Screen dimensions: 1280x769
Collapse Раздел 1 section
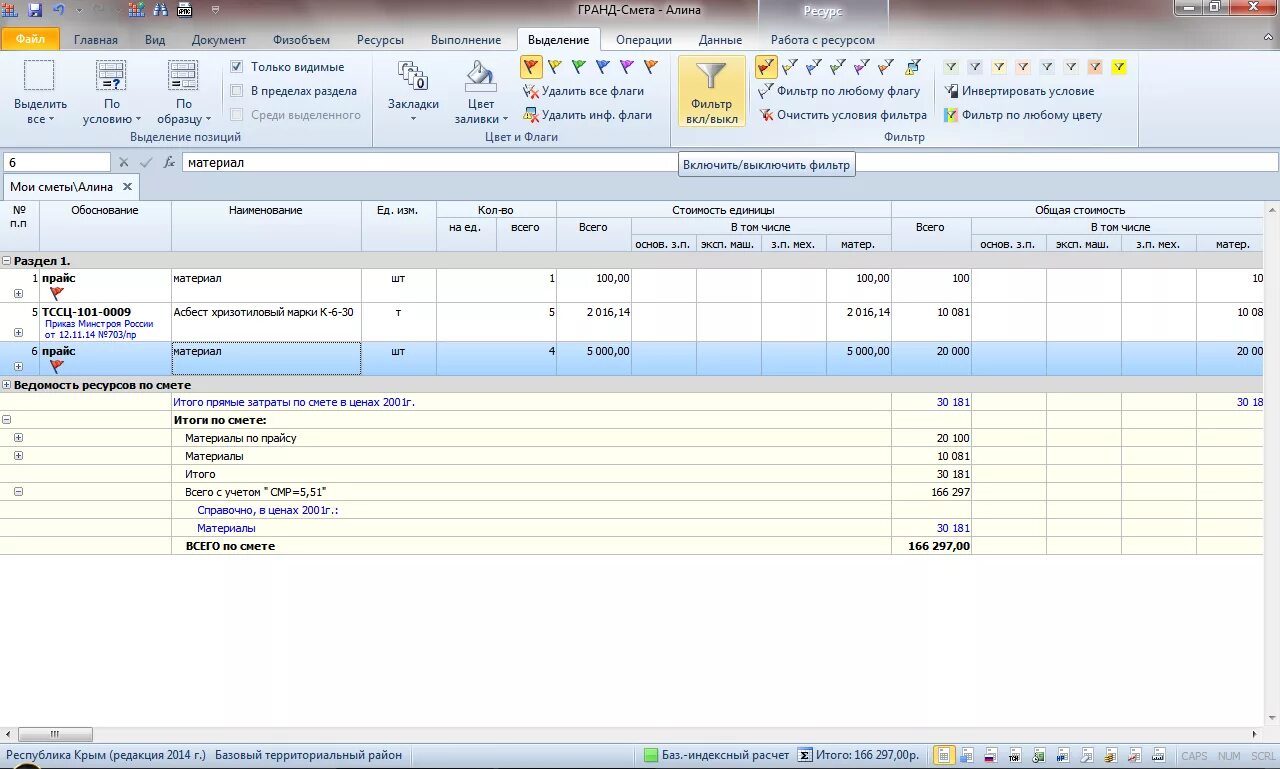(x=7, y=261)
